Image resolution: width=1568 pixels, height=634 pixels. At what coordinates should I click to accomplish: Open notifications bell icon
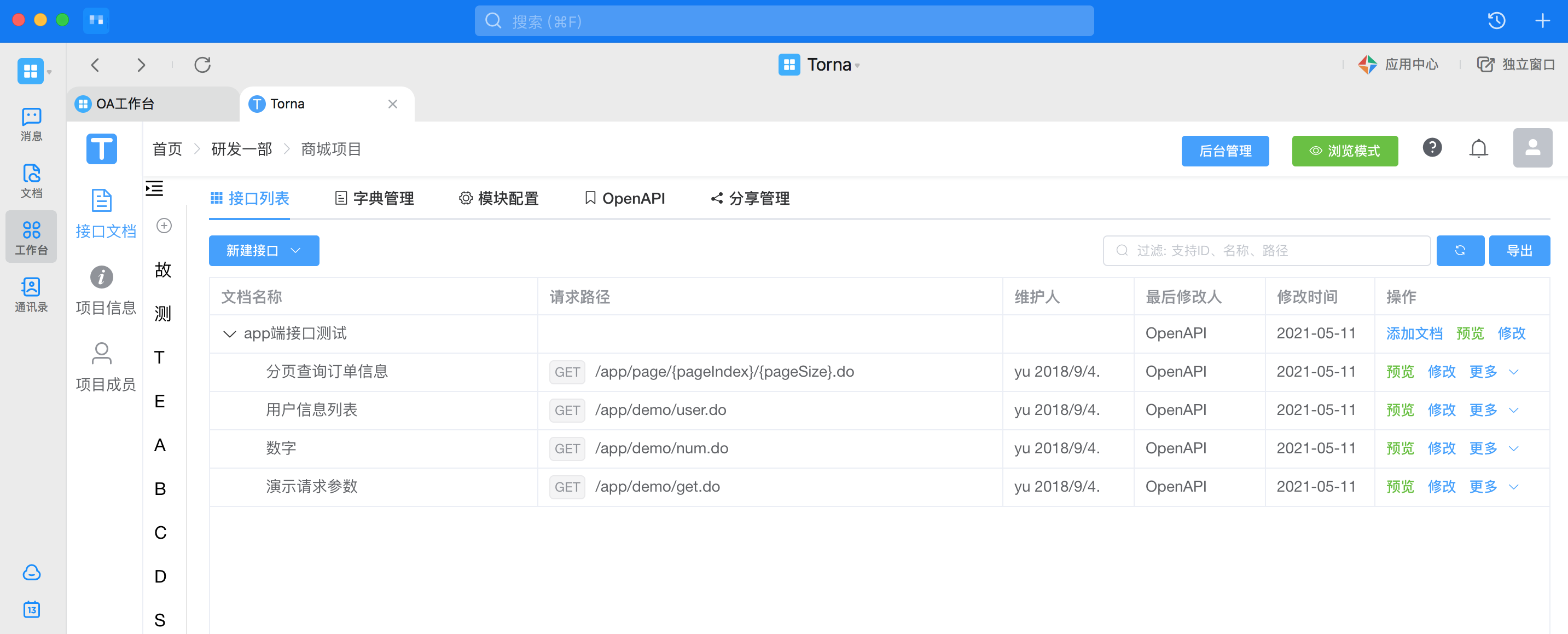coord(1478,148)
